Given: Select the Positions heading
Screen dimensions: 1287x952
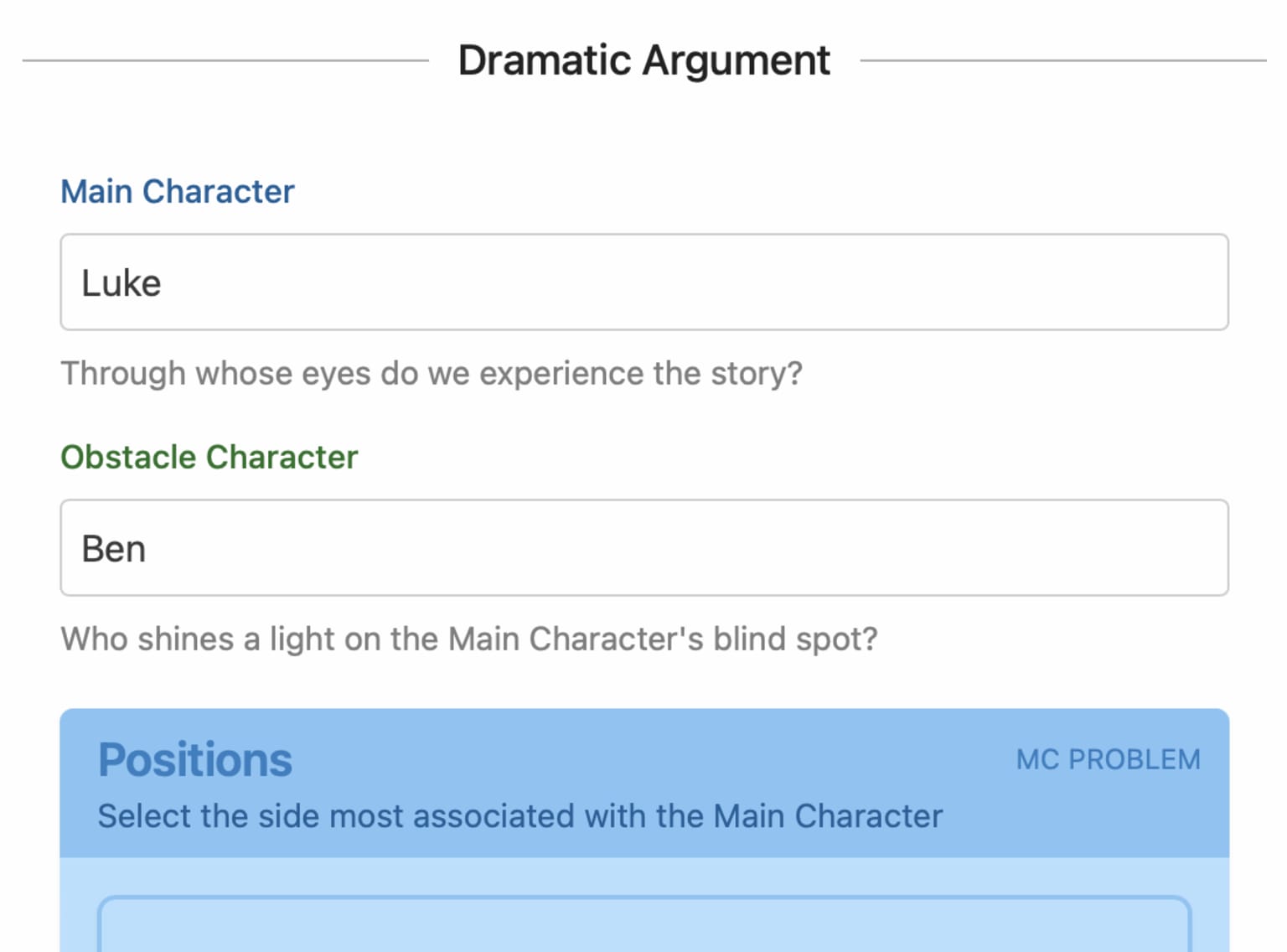Looking at the screenshot, I should coord(195,760).
